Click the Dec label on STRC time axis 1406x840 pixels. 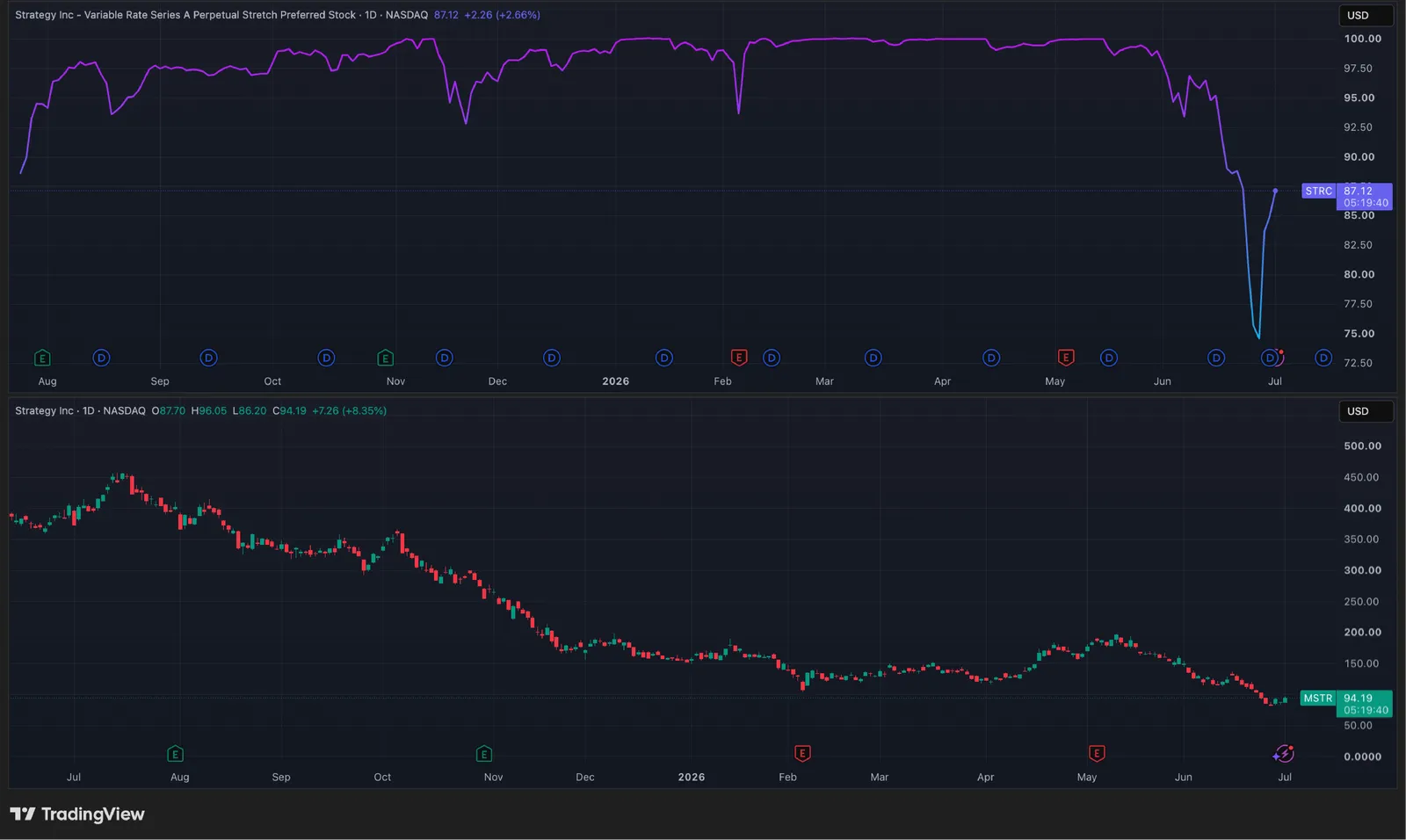pyautogui.click(x=497, y=381)
